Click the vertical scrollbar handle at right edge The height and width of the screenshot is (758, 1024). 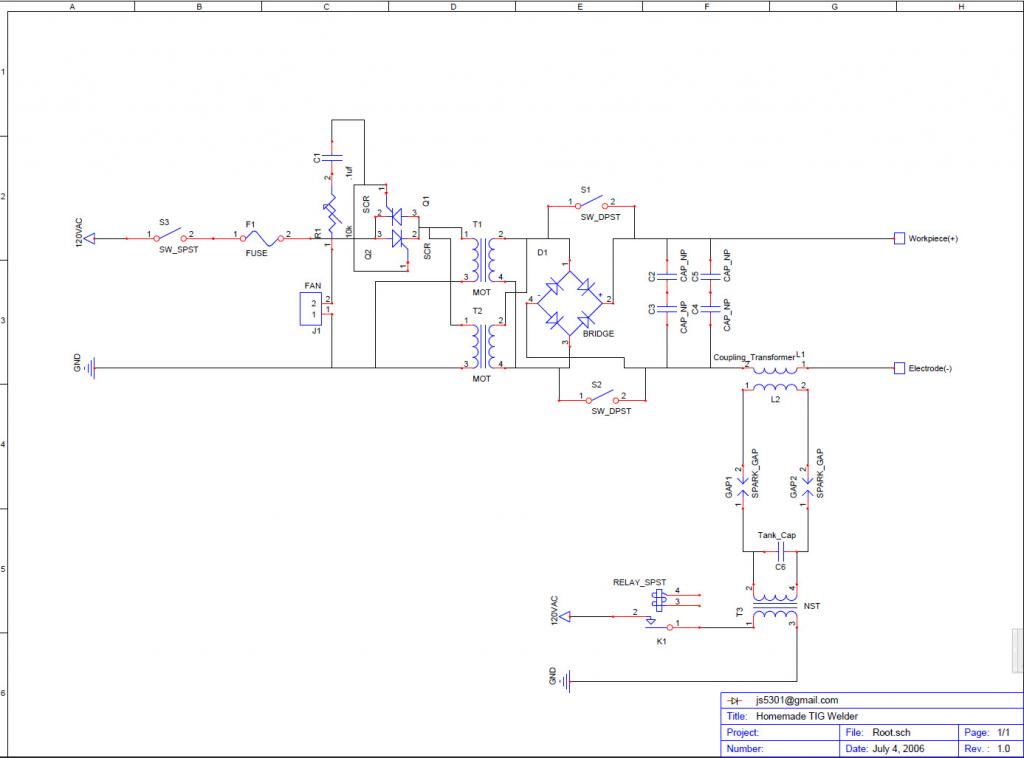tap(1018, 650)
